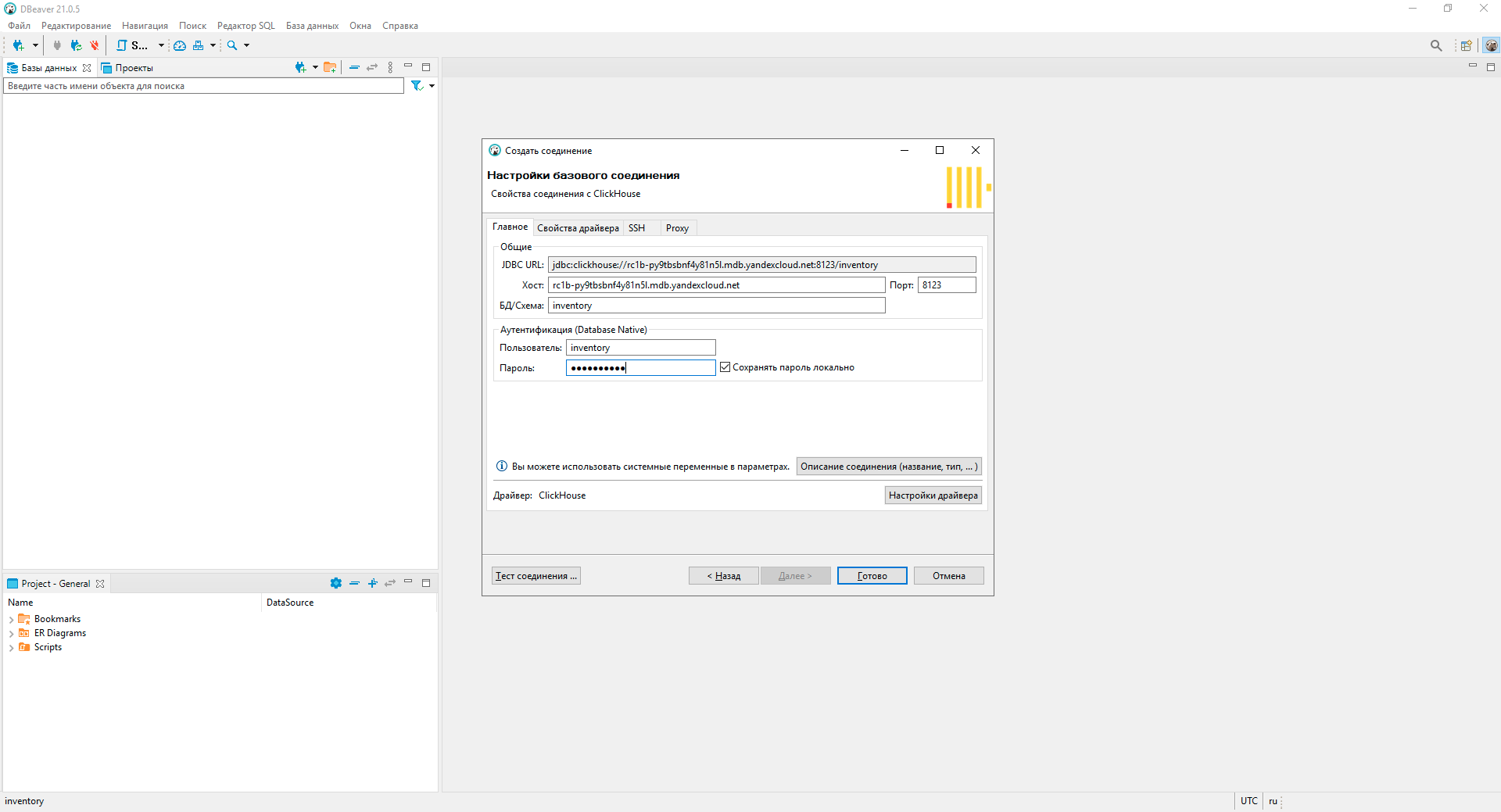Open dropdown arrow beside toolbar Search icon

[x=246, y=45]
